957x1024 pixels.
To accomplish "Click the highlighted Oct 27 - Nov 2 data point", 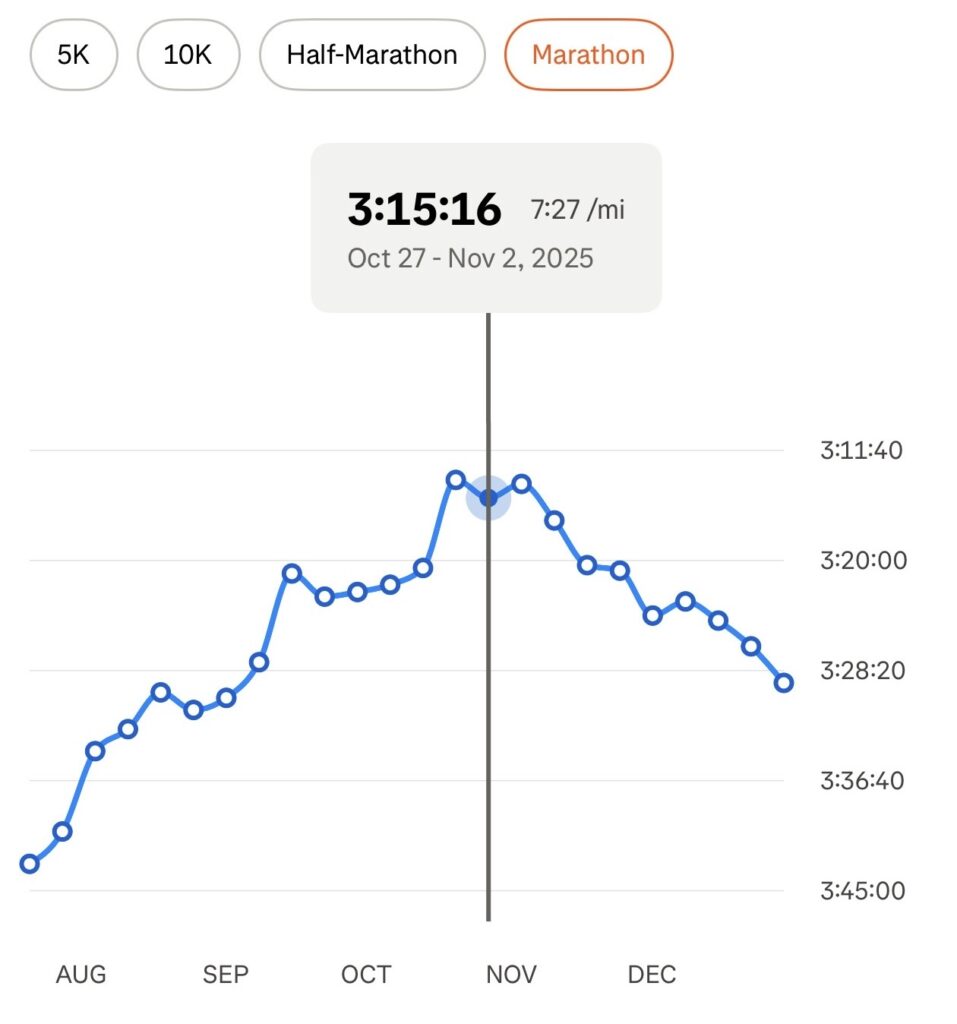I will [x=489, y=498].
